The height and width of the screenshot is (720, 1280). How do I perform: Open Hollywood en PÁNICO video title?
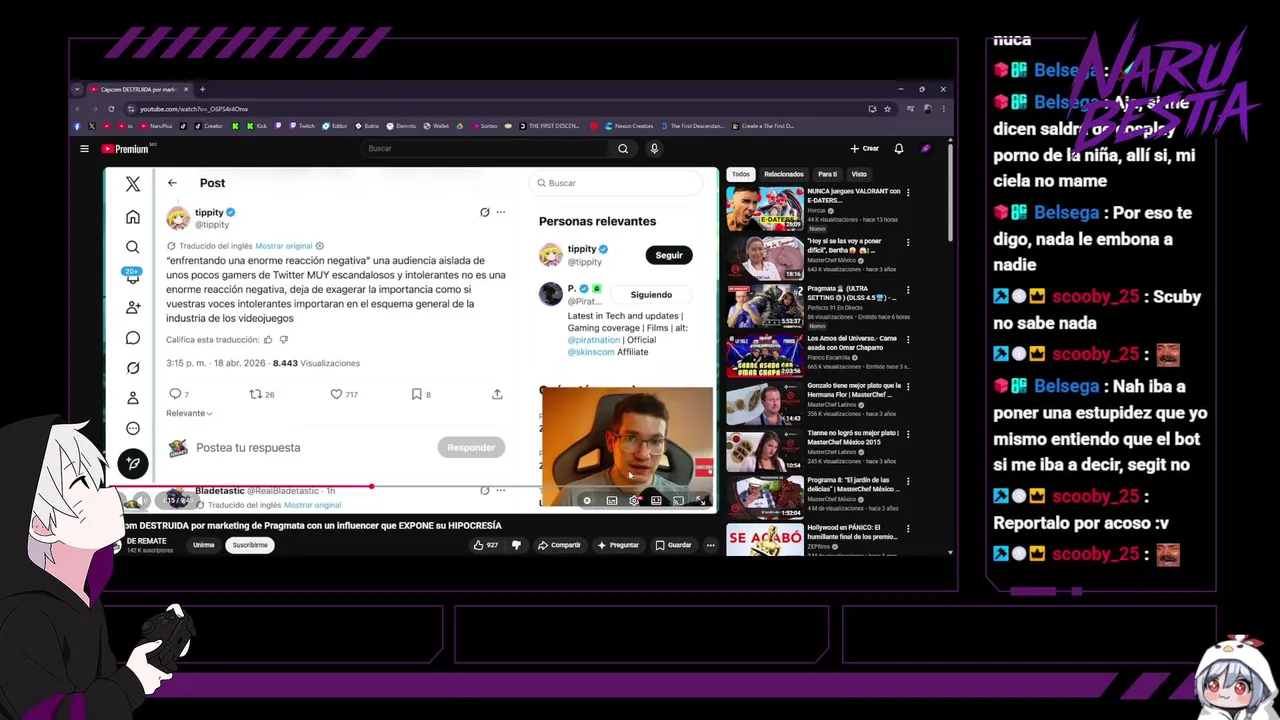[x=854, y=531]
